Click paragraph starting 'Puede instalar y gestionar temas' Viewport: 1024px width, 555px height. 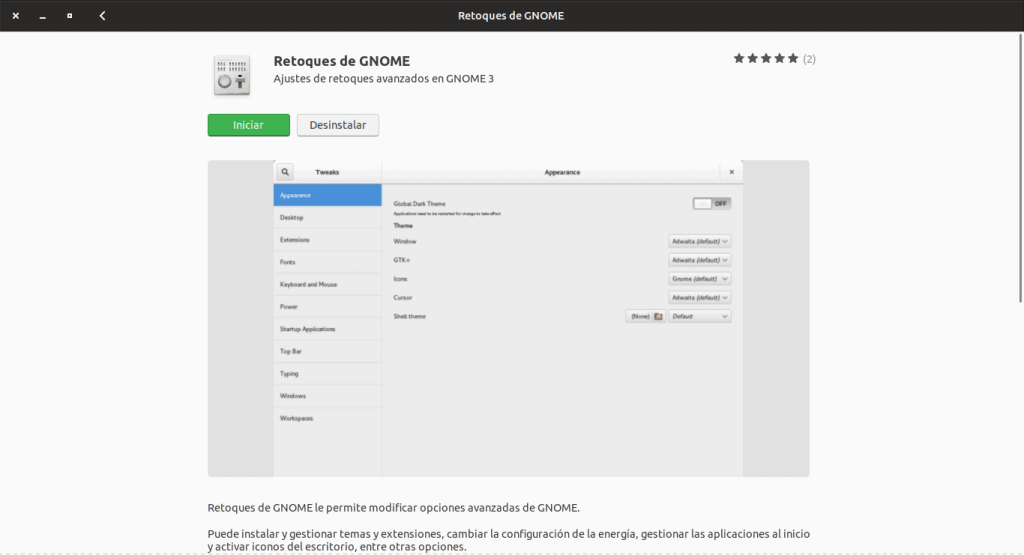pos(508,540)
